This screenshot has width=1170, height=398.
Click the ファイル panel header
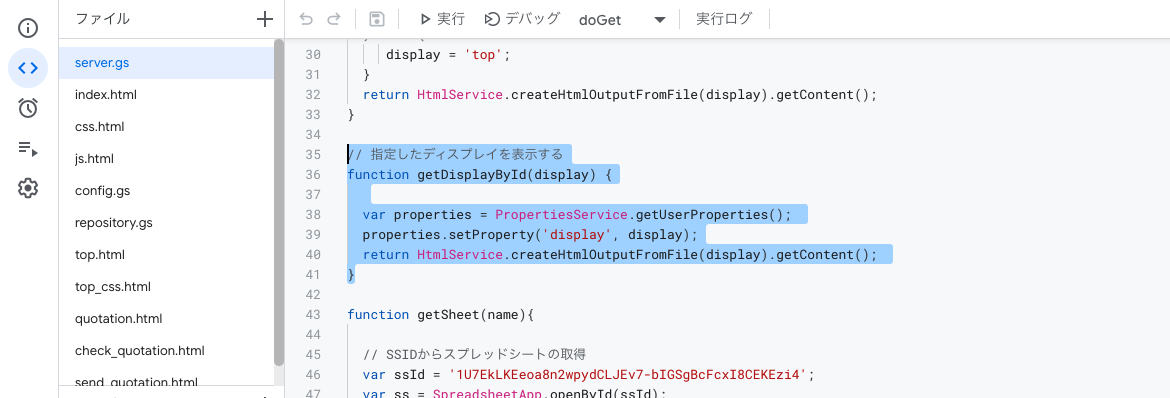[102, 19]
